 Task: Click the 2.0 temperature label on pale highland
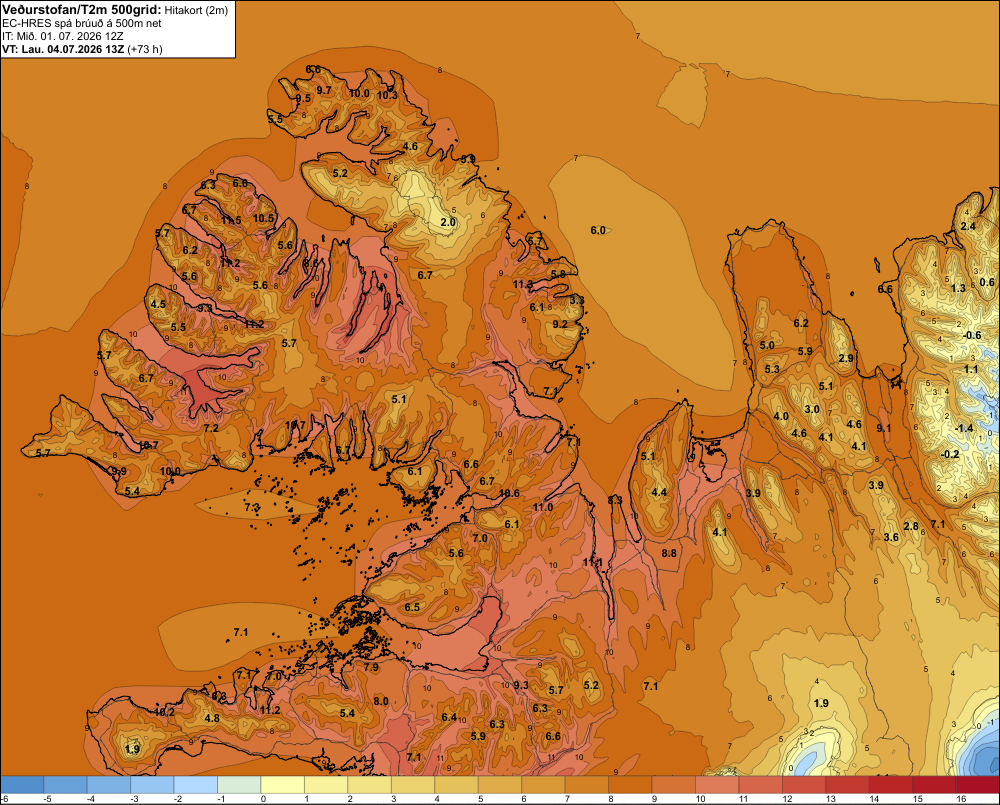(x=448, y=222)
